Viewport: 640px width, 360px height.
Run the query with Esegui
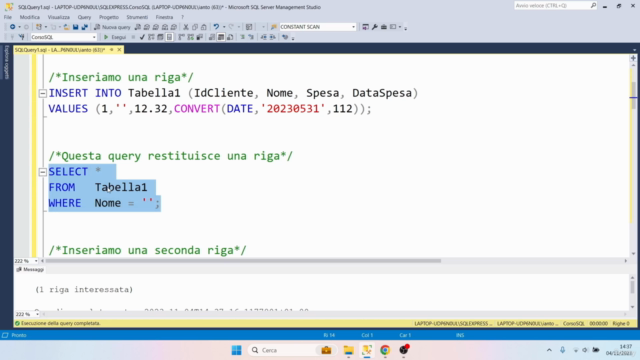tap(115, 37)
